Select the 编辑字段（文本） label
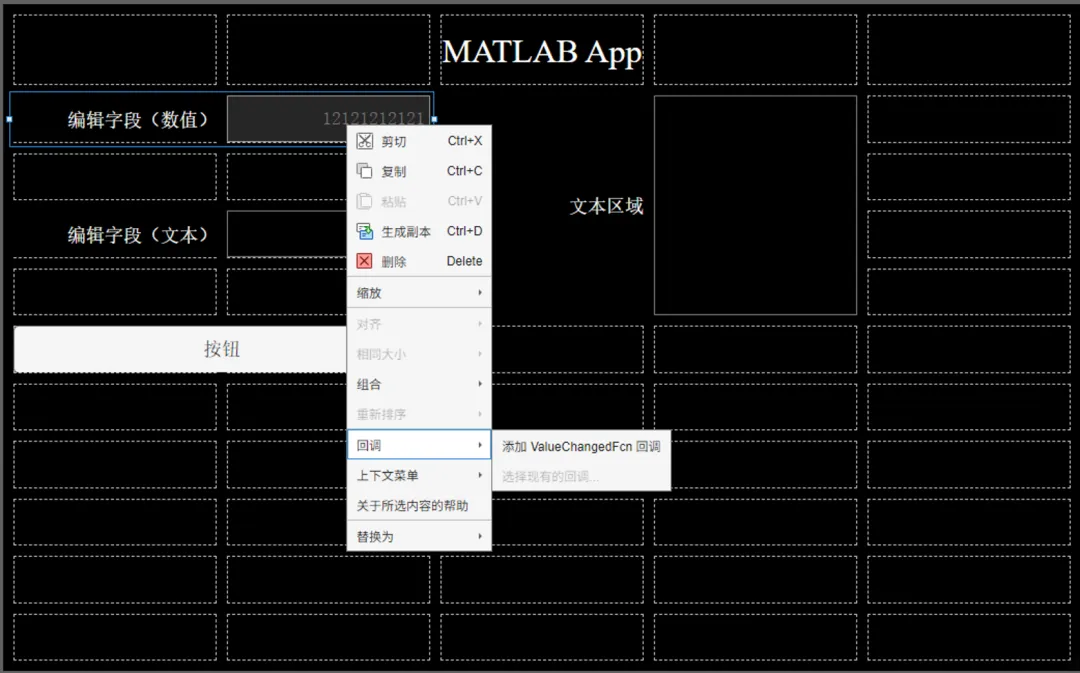The height and width of the screenshot is (673, 1080). (137, 235)
